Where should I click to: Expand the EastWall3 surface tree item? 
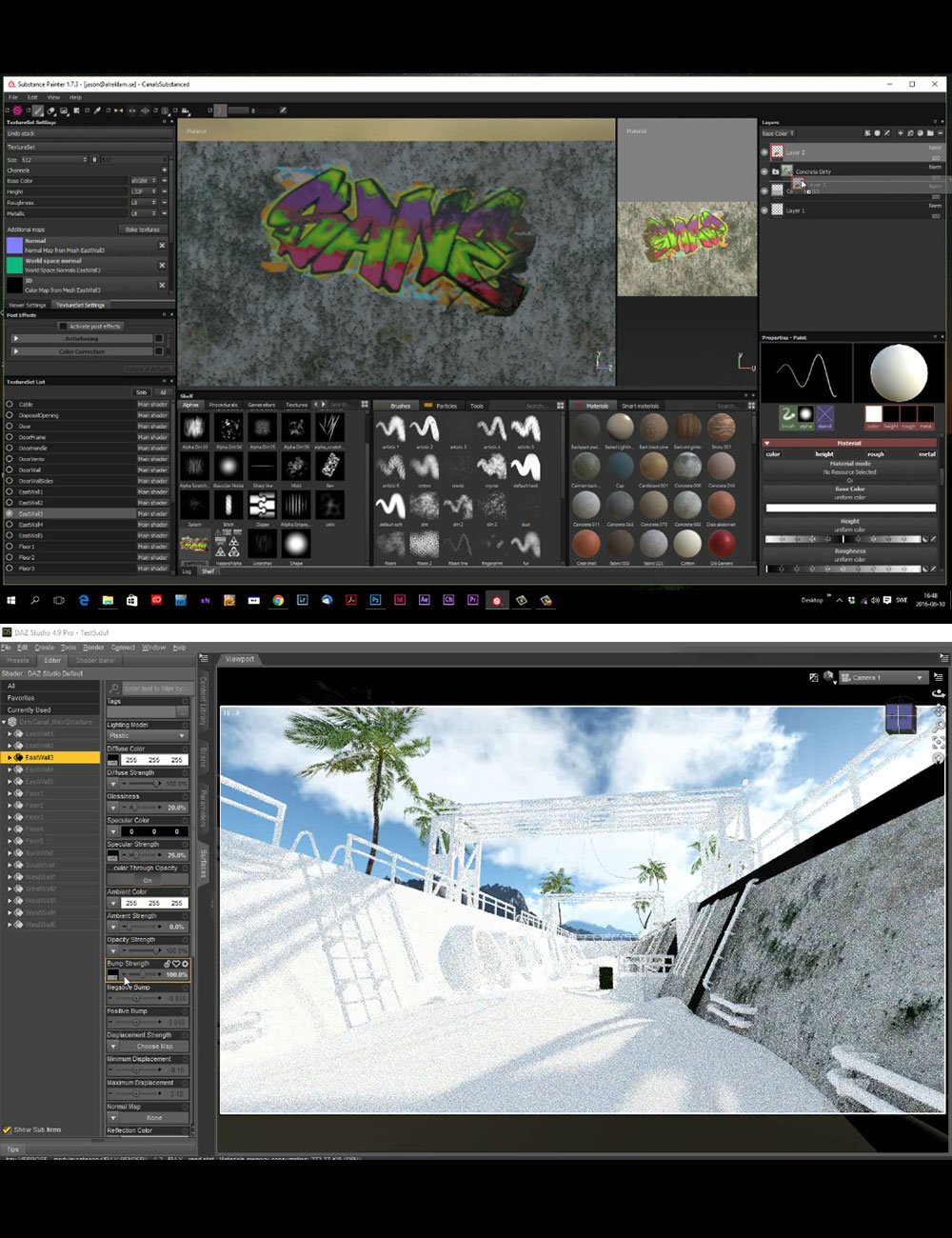(10, 757)
